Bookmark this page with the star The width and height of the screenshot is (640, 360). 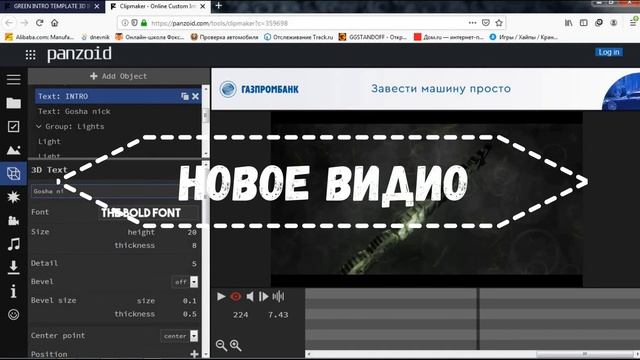tap(499, 23)
